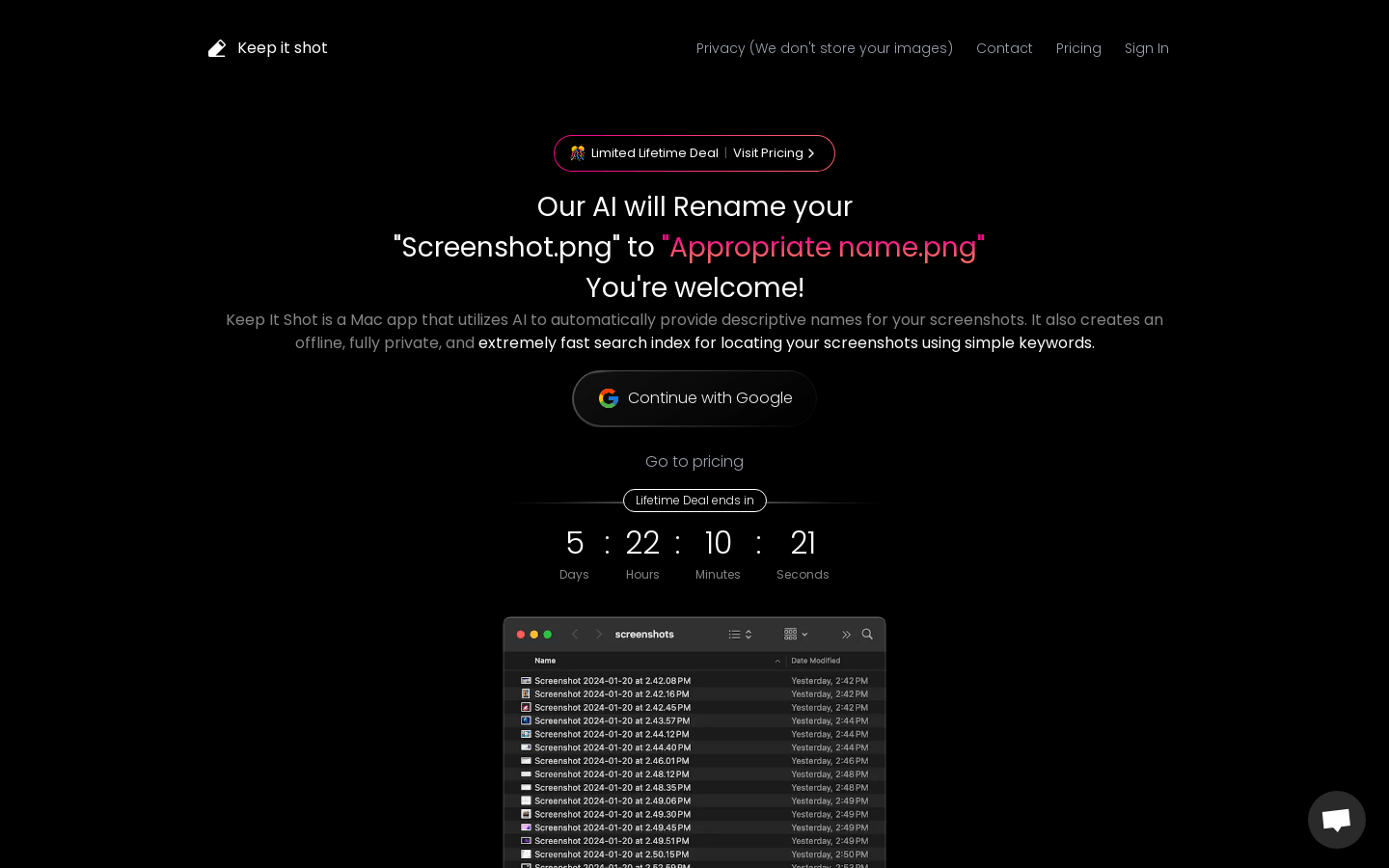The width and height of the screenshot is (1389, 868).
Task: Click the thumbnail icon of Screenshot 2.43.57 PM
Action: [526, 720]
